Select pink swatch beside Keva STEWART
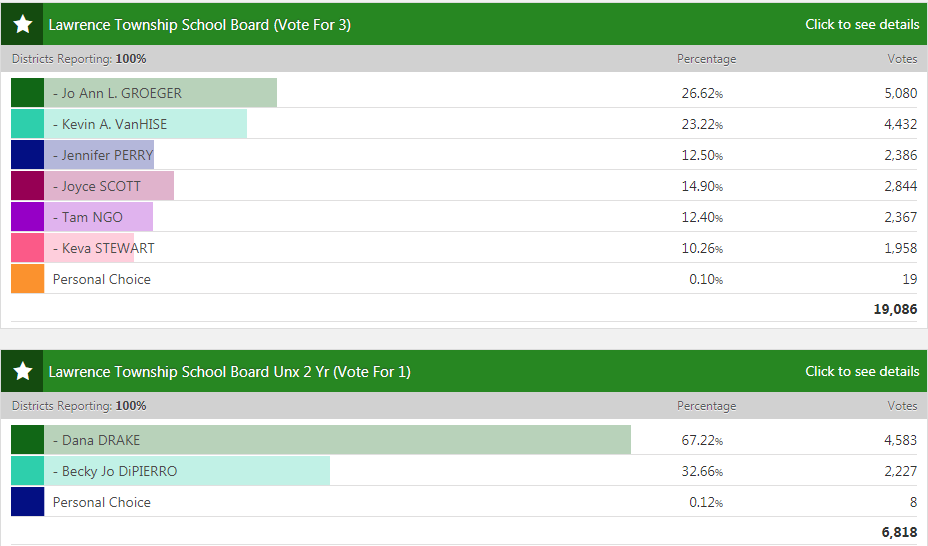Image resolution: width=928 pixels, height=546 pixels. pyautogui.click(x=27, y=248)
